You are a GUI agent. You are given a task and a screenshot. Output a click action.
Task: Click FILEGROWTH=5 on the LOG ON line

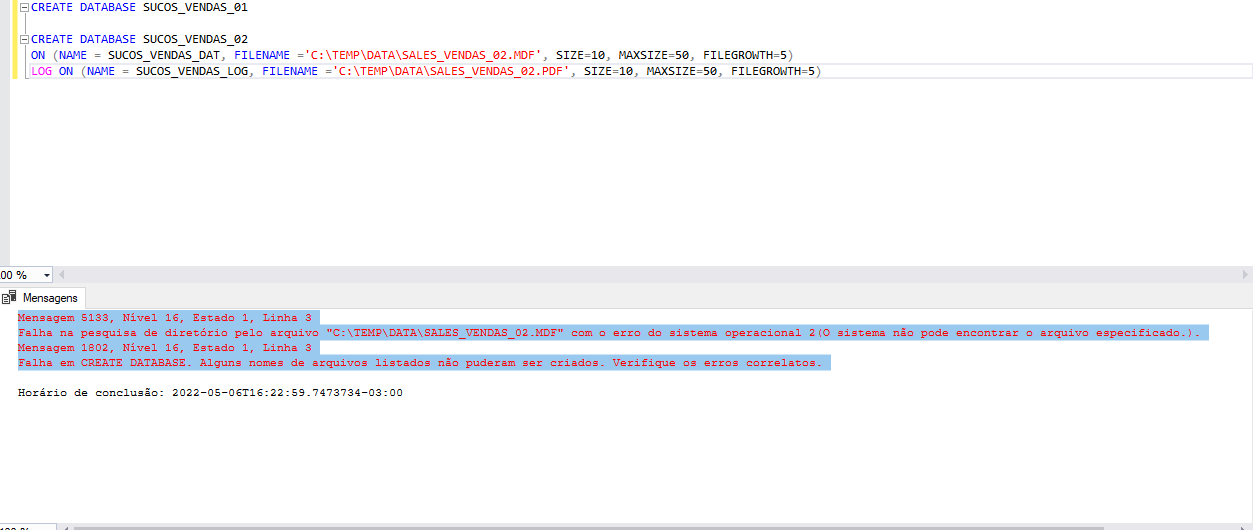[x=775, y=71]
